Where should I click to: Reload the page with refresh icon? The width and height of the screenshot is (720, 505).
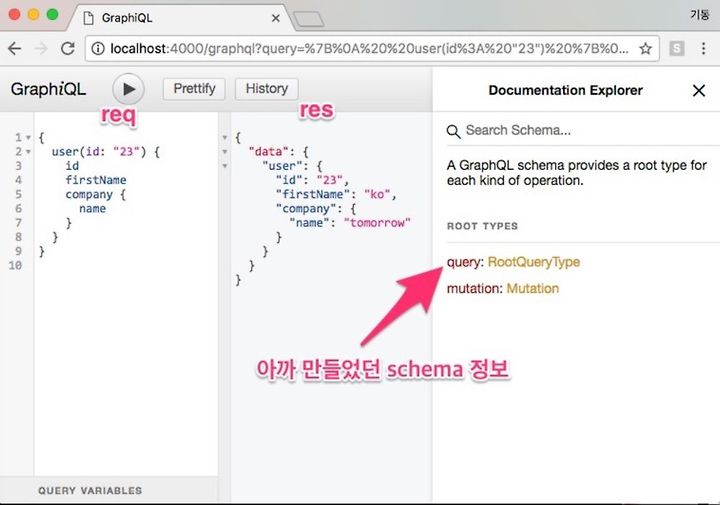[68, 48]
